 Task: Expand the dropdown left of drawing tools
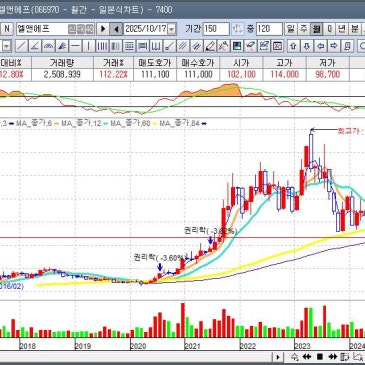tap(7, 46)
